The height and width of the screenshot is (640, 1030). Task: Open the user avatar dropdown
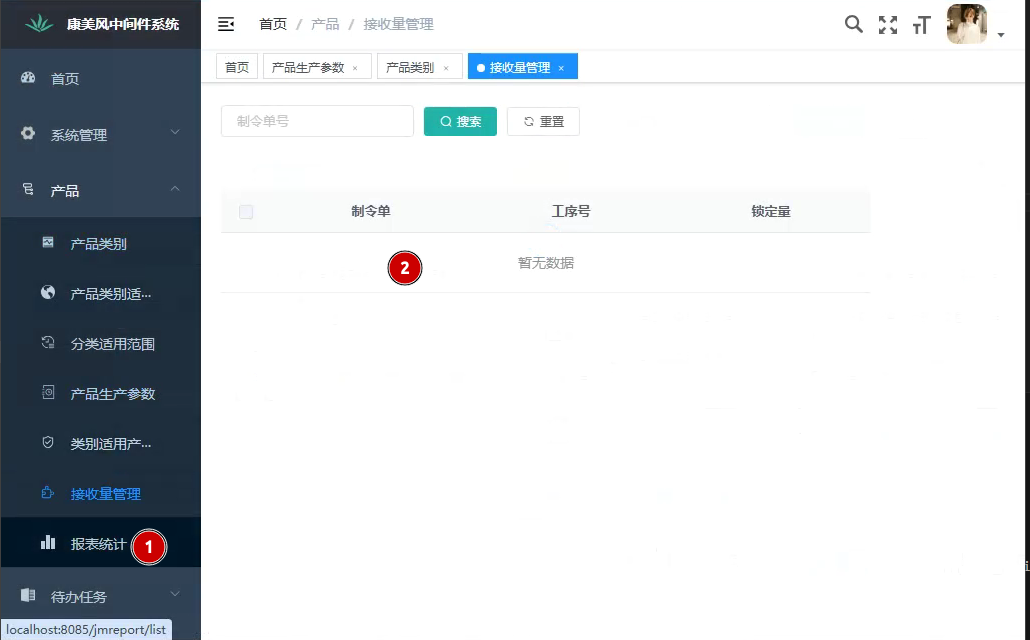click(975, 25)
